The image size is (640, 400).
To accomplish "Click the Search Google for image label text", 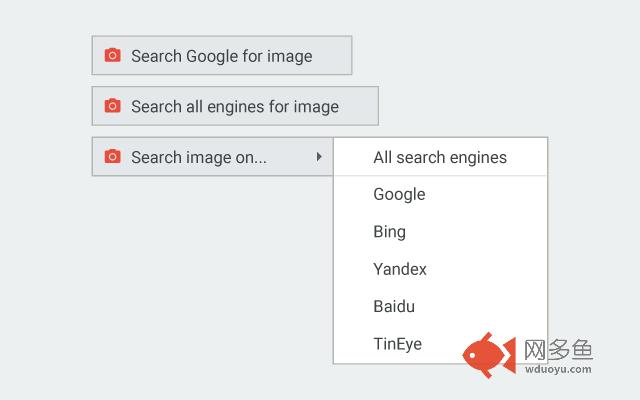I will pos(221,56).
